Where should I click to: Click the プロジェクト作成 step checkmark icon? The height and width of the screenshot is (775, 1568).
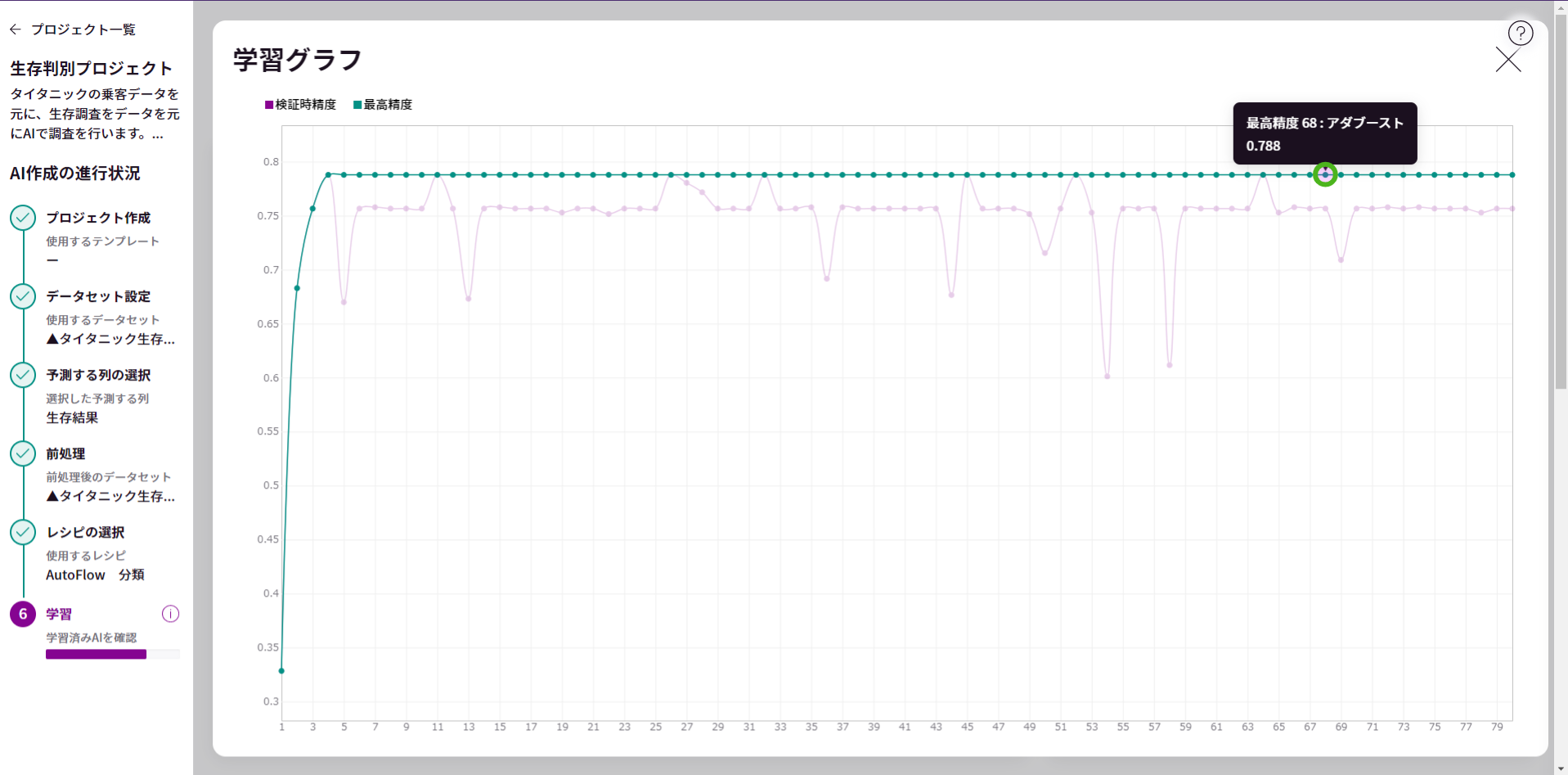pyautogui.click(x=23, y=218)
